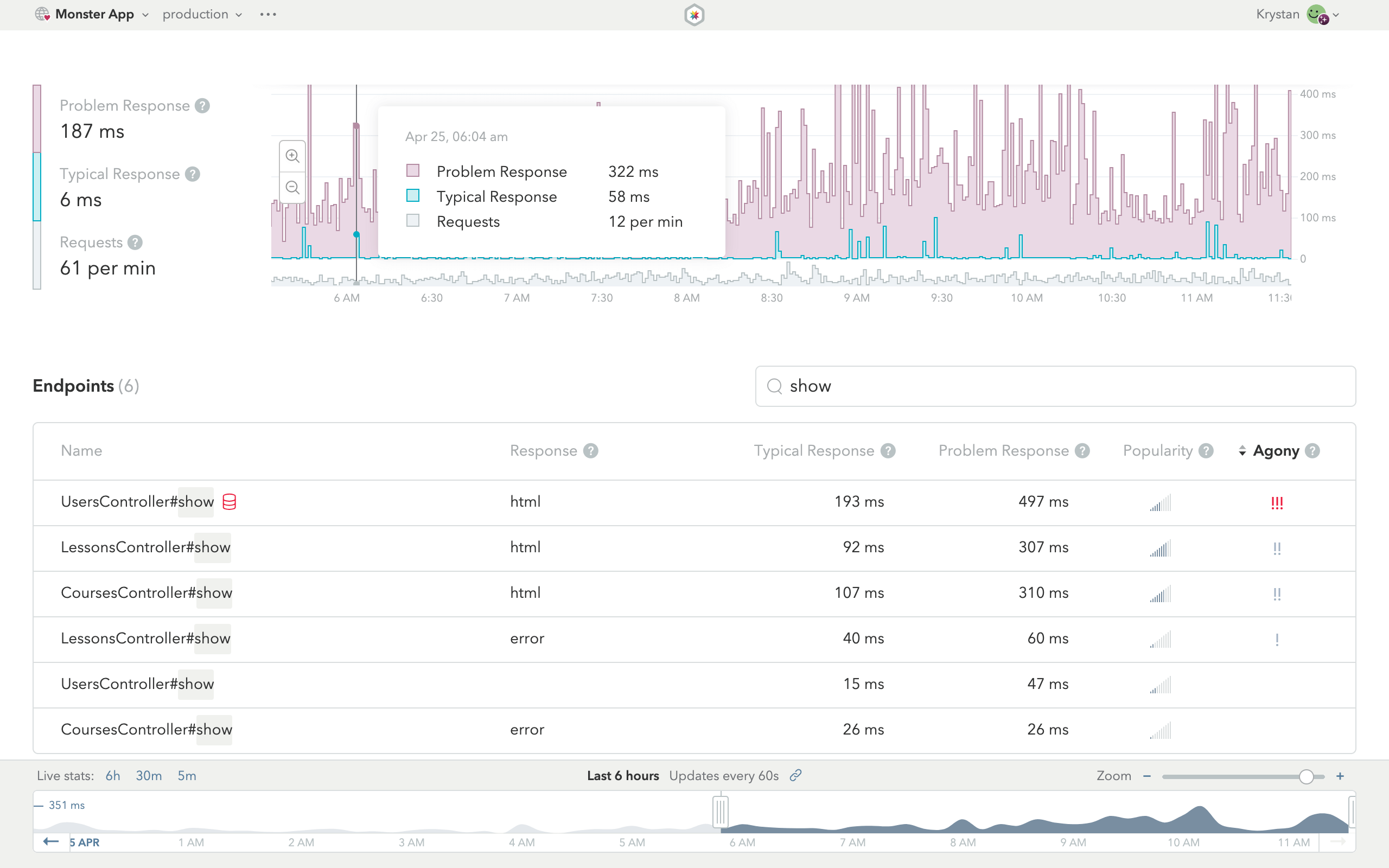Switch live stats to 30m
The height and width of the screenshot is (868, 1389).
(149, 776)
